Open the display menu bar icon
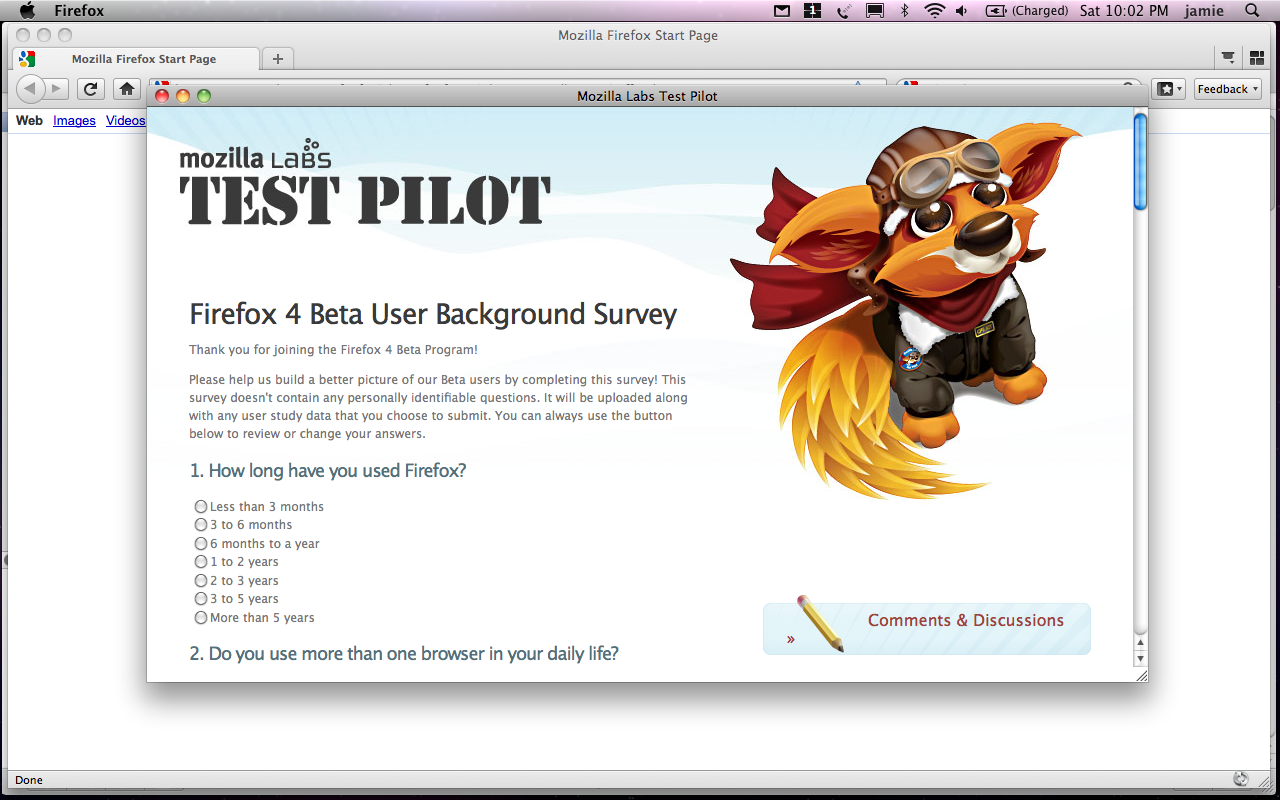The width and height of the screenshot is (1280, 800). click(875, 11)
